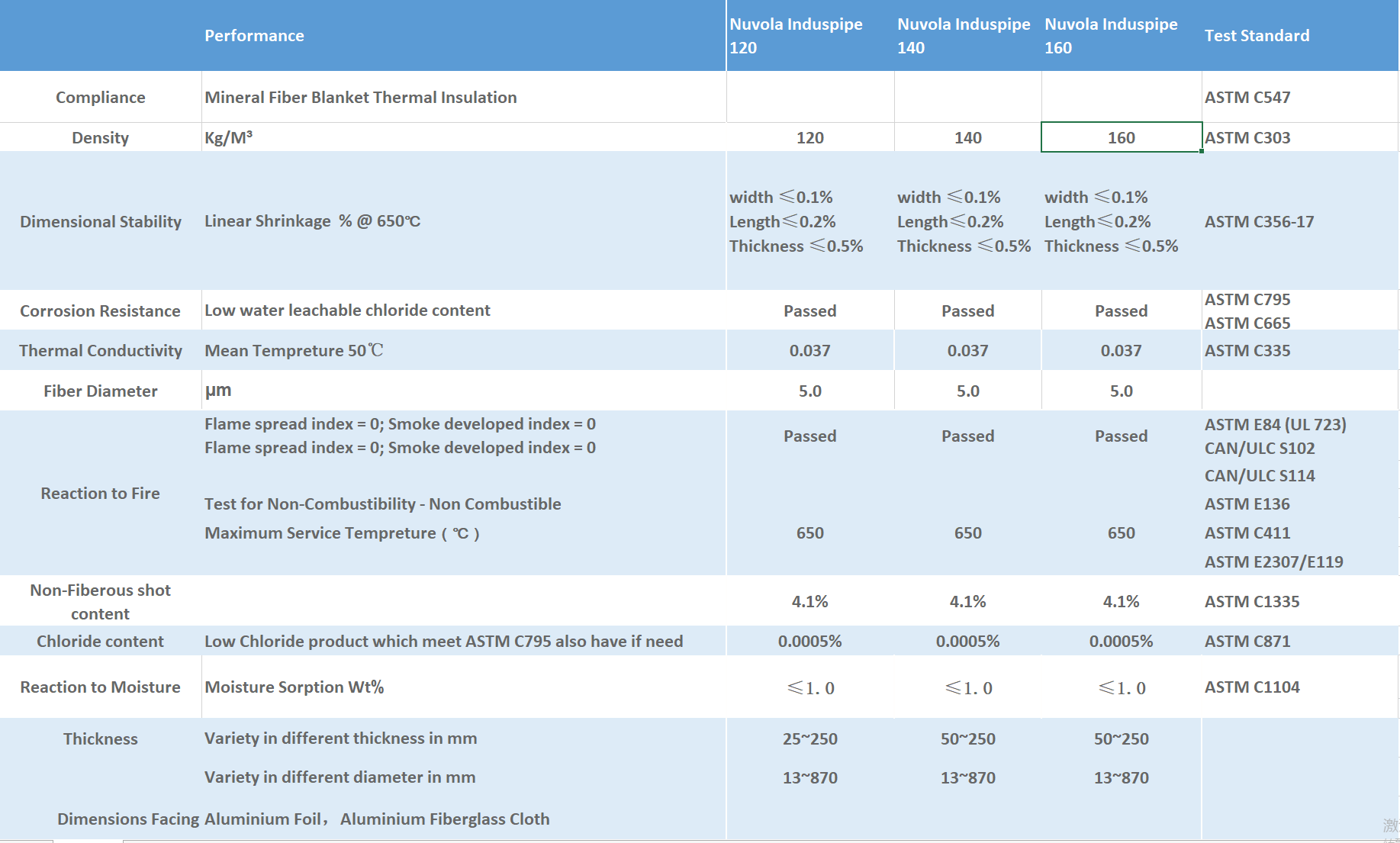Select the ASTM C547 cell
The image size is (1400, 843).
tap(1247, 97)
